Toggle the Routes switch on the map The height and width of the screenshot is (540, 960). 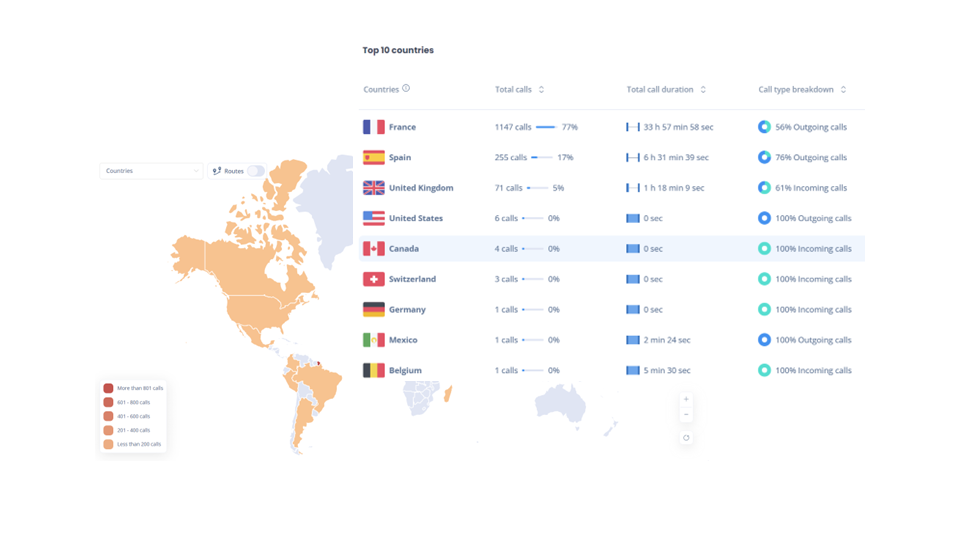256,171
